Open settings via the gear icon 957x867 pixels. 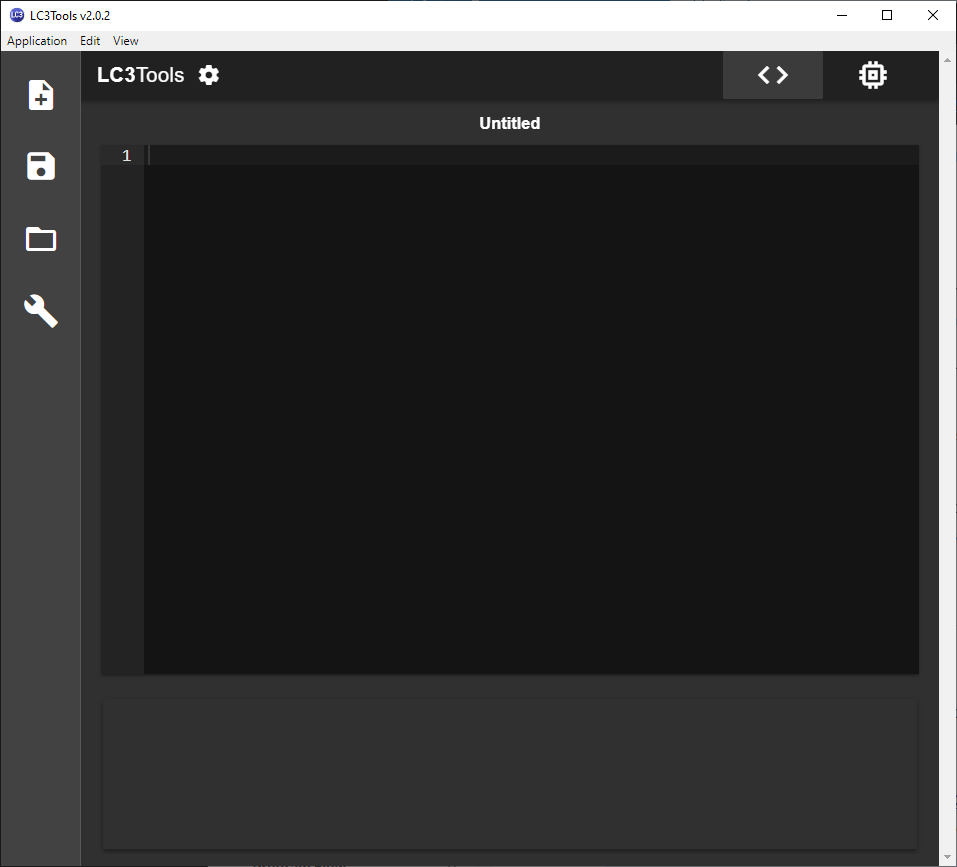tap(209, 75)
